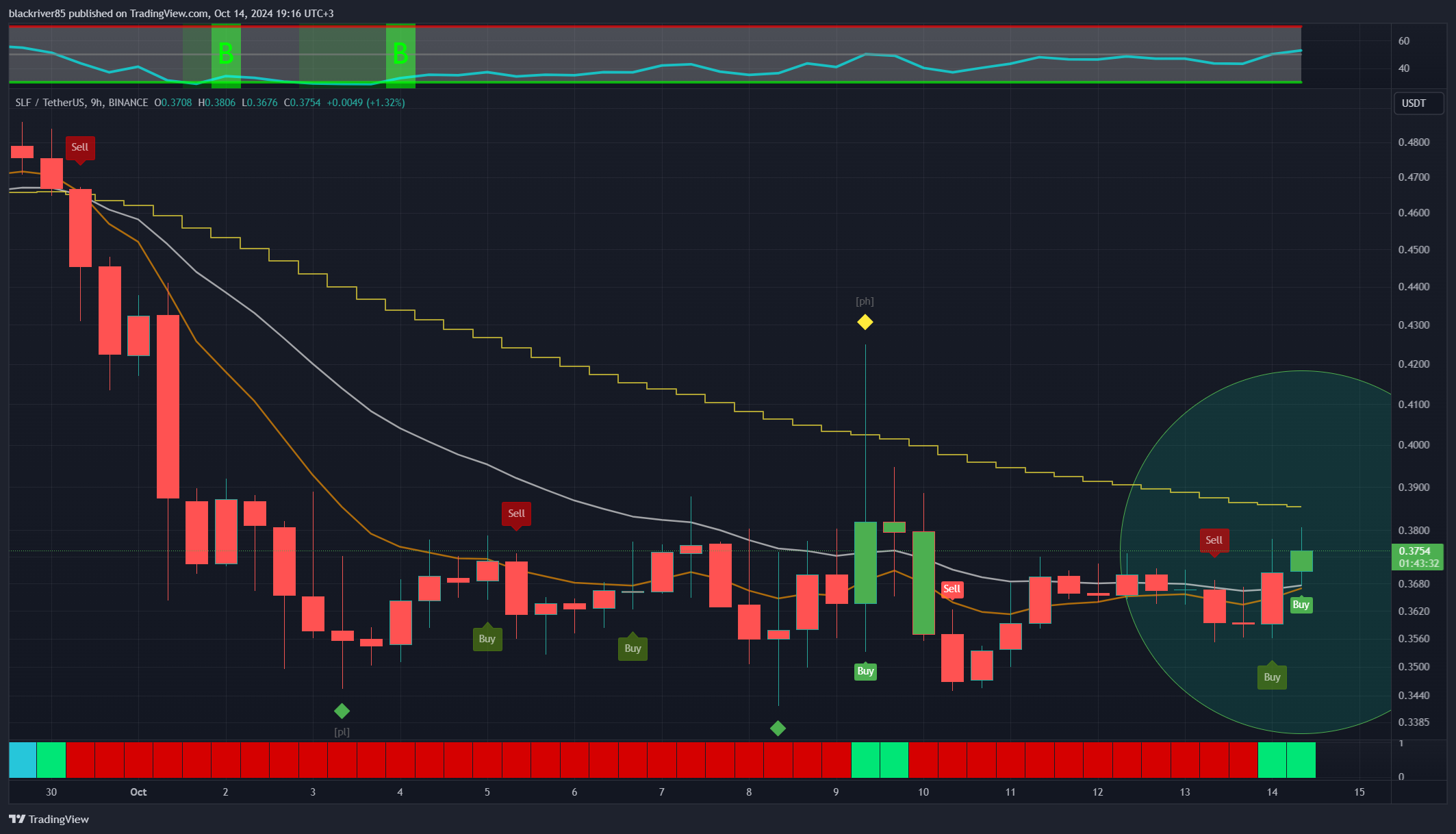This screenshot has height=834, width=1456.
Task: Click the symbol title SLF / TetherUS, 9h, BINANCE
Action: point(81,103)
